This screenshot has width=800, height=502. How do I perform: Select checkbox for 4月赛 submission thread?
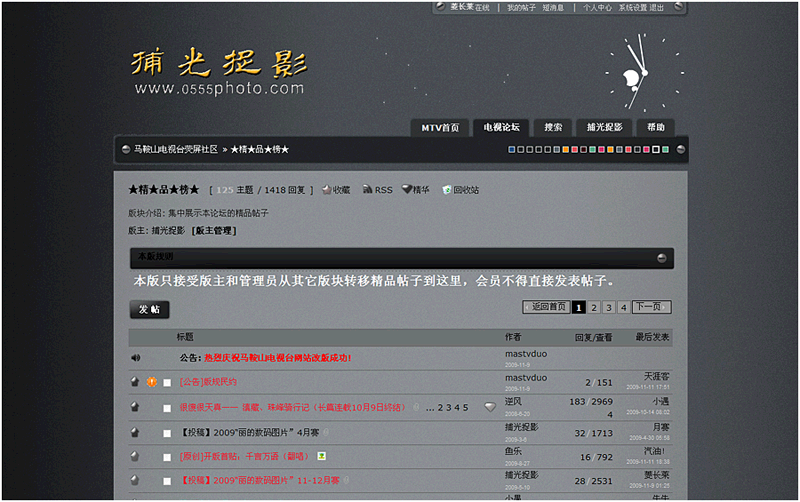click(168, 433)
